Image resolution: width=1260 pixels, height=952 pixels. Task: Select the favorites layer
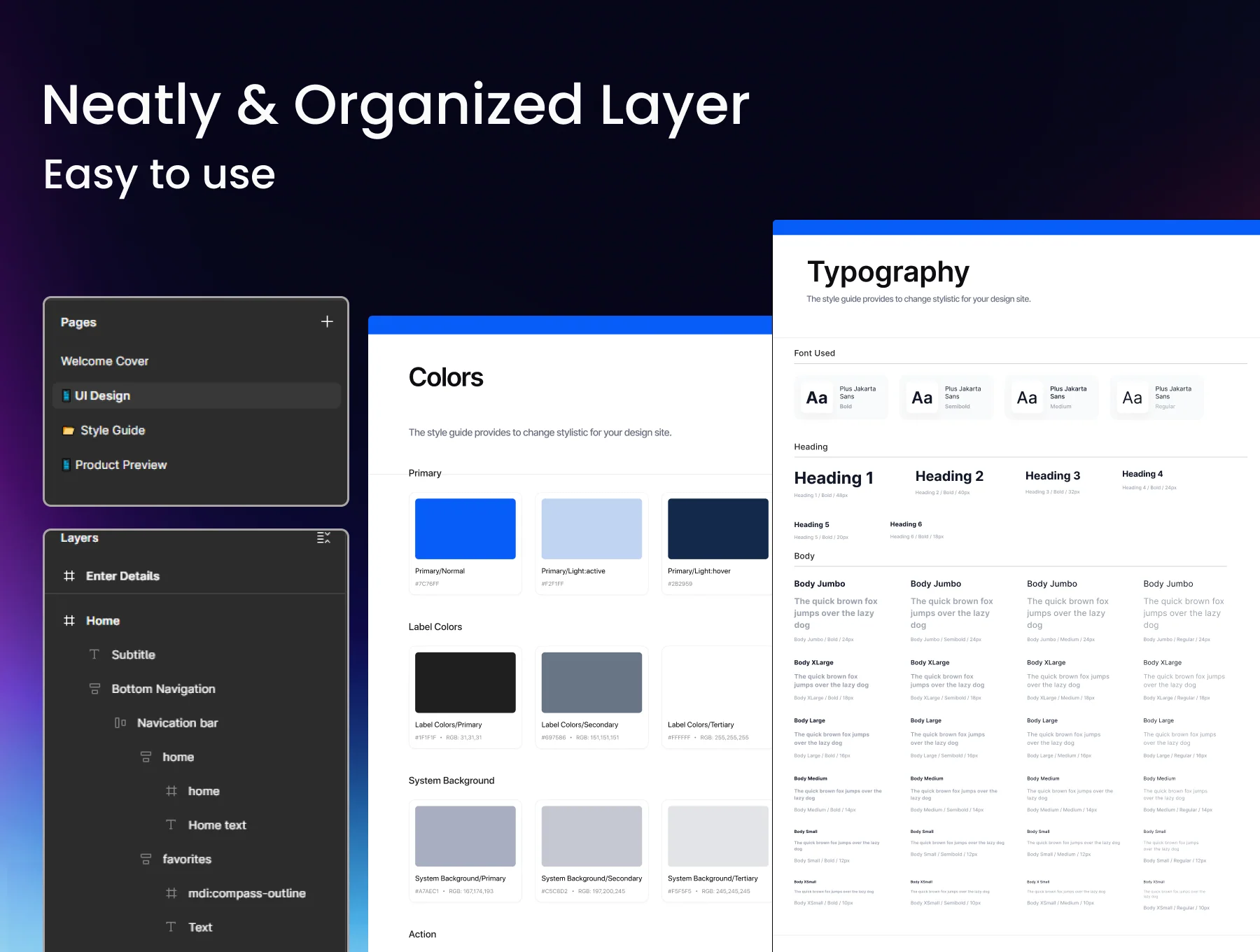[187, 859]
